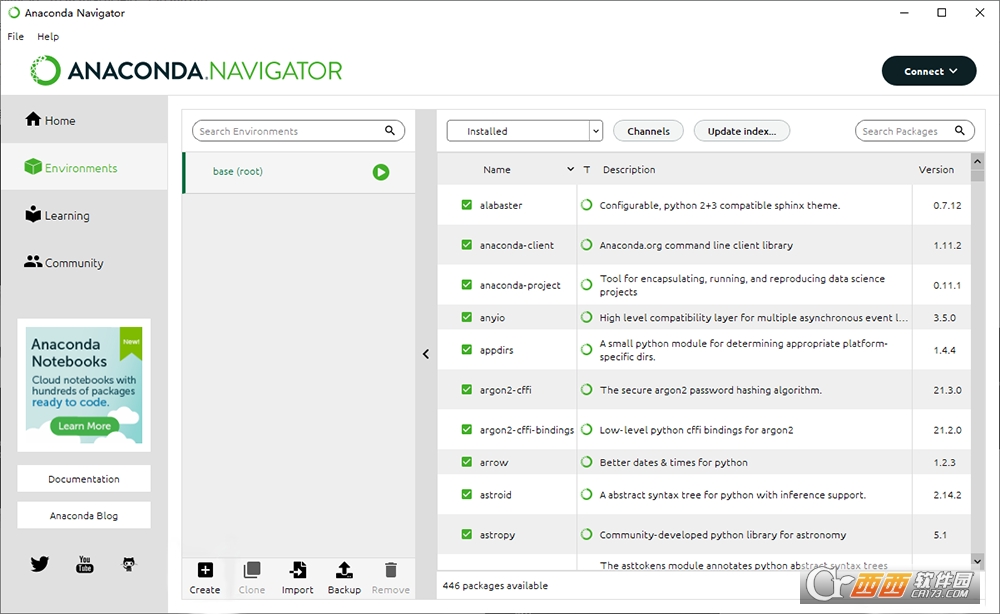Image resolution: width=1000 pixels, height=614 pixels.
Task: Toggle the arrow package checkbox
Action: [x=467, y=462]
